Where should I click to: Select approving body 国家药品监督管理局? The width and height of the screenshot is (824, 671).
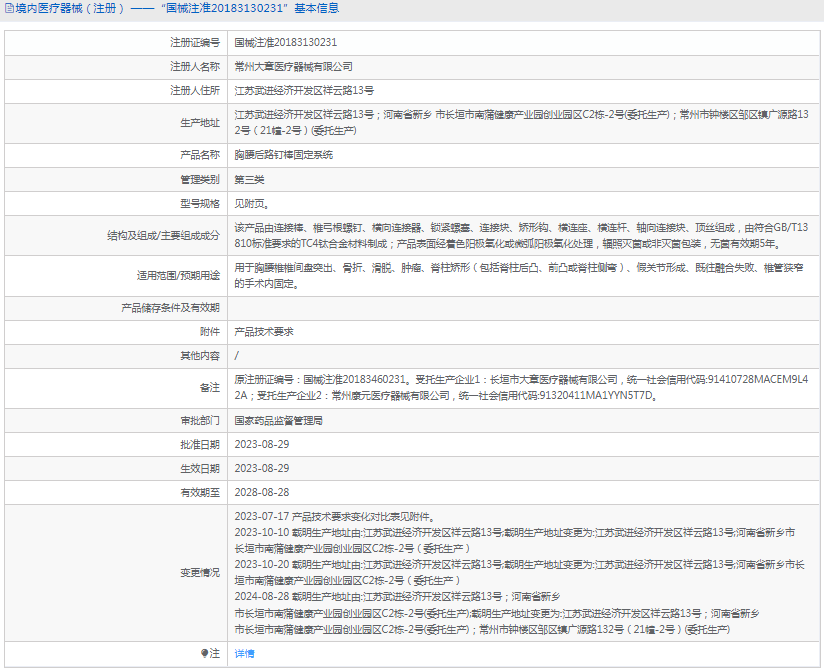(x=279, y=420)
